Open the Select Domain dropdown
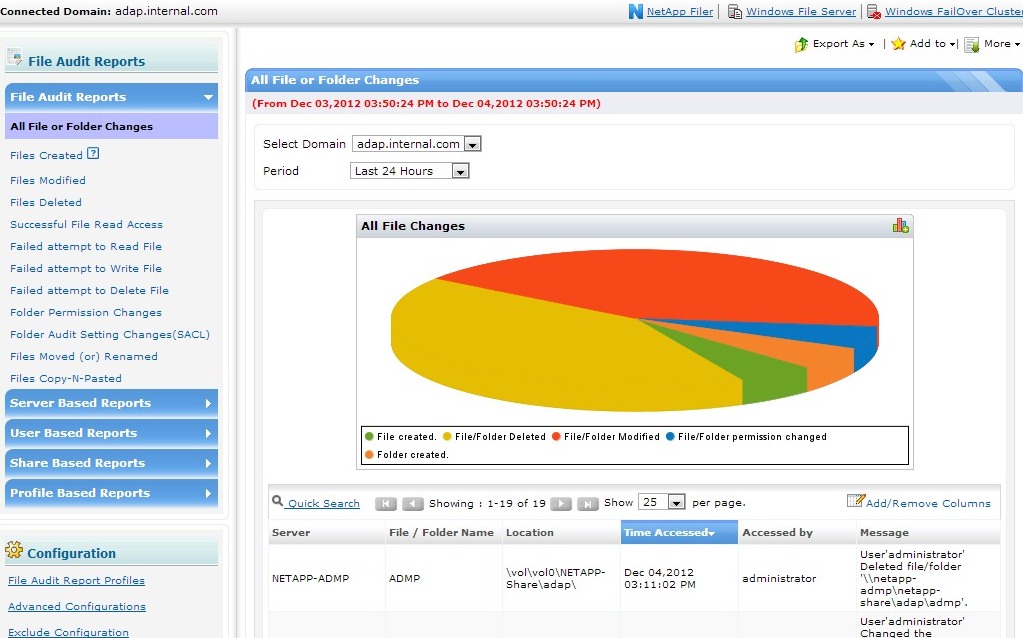This screenshot has height=638, width=1023. pyautogui.click(x=473, y=144)
